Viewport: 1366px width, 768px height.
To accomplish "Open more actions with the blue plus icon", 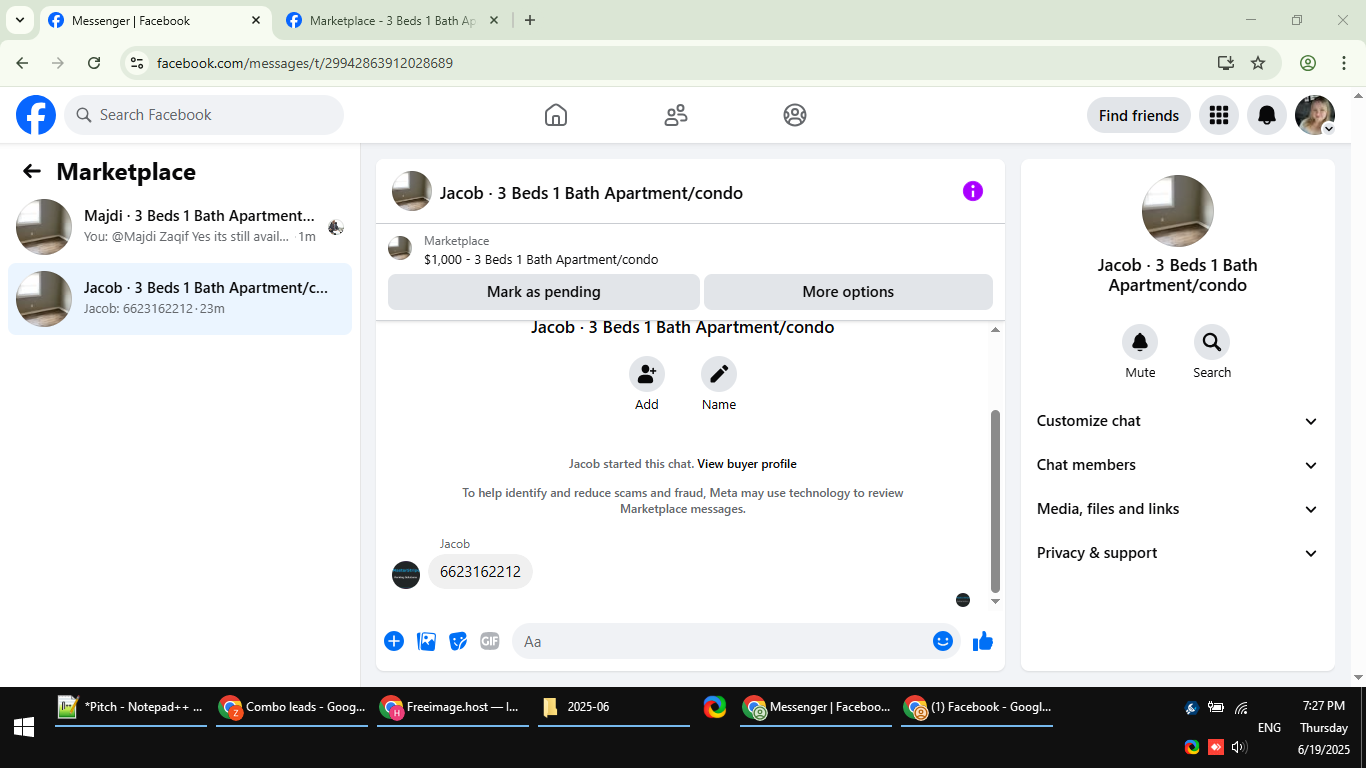I will 394,641.
